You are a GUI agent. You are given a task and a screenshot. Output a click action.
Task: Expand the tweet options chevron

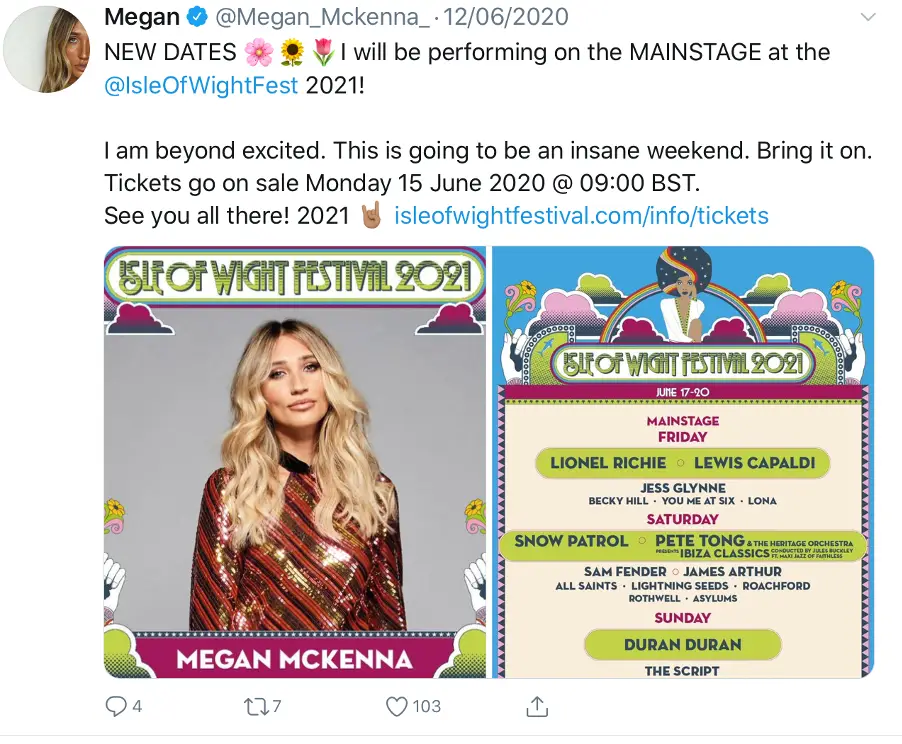867,18
